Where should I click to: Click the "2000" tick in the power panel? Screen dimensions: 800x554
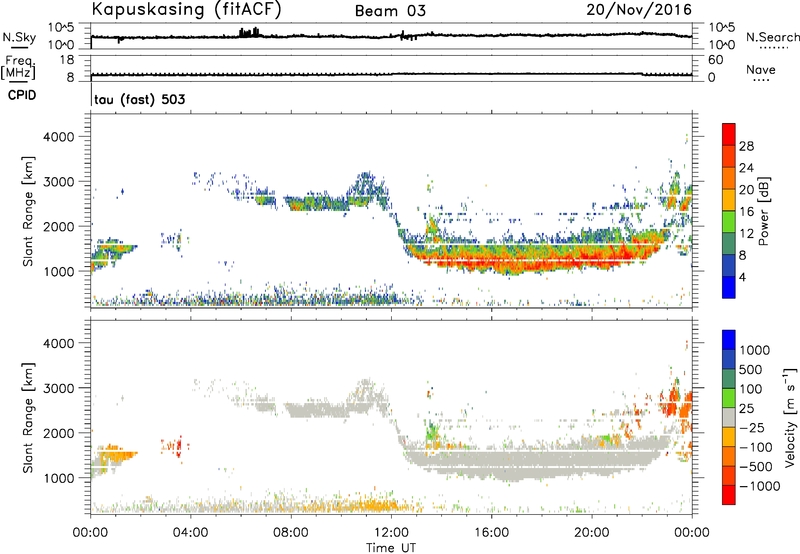coord(58,226)
